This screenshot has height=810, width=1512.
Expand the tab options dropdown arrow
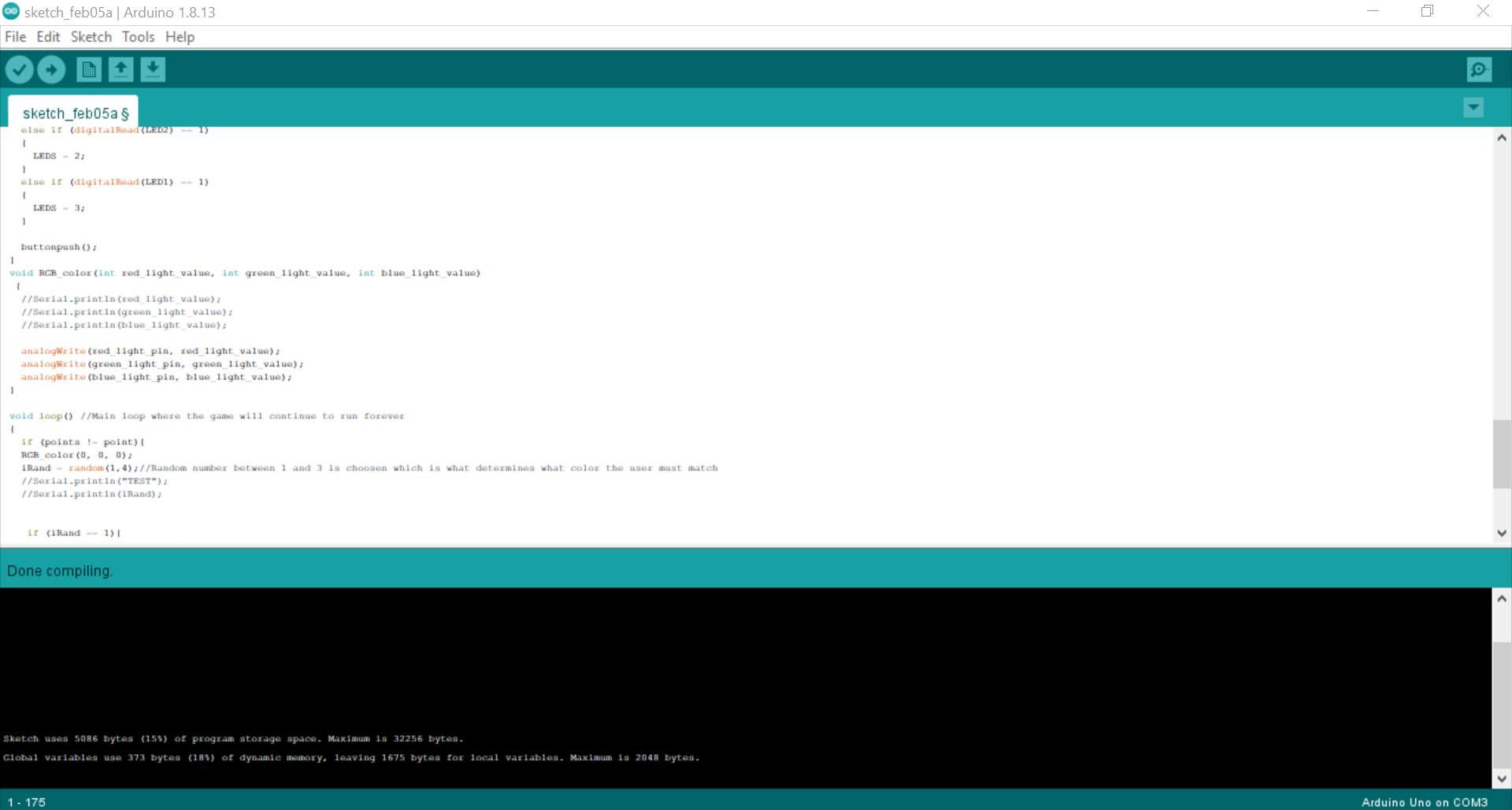tap(1473, 107)
